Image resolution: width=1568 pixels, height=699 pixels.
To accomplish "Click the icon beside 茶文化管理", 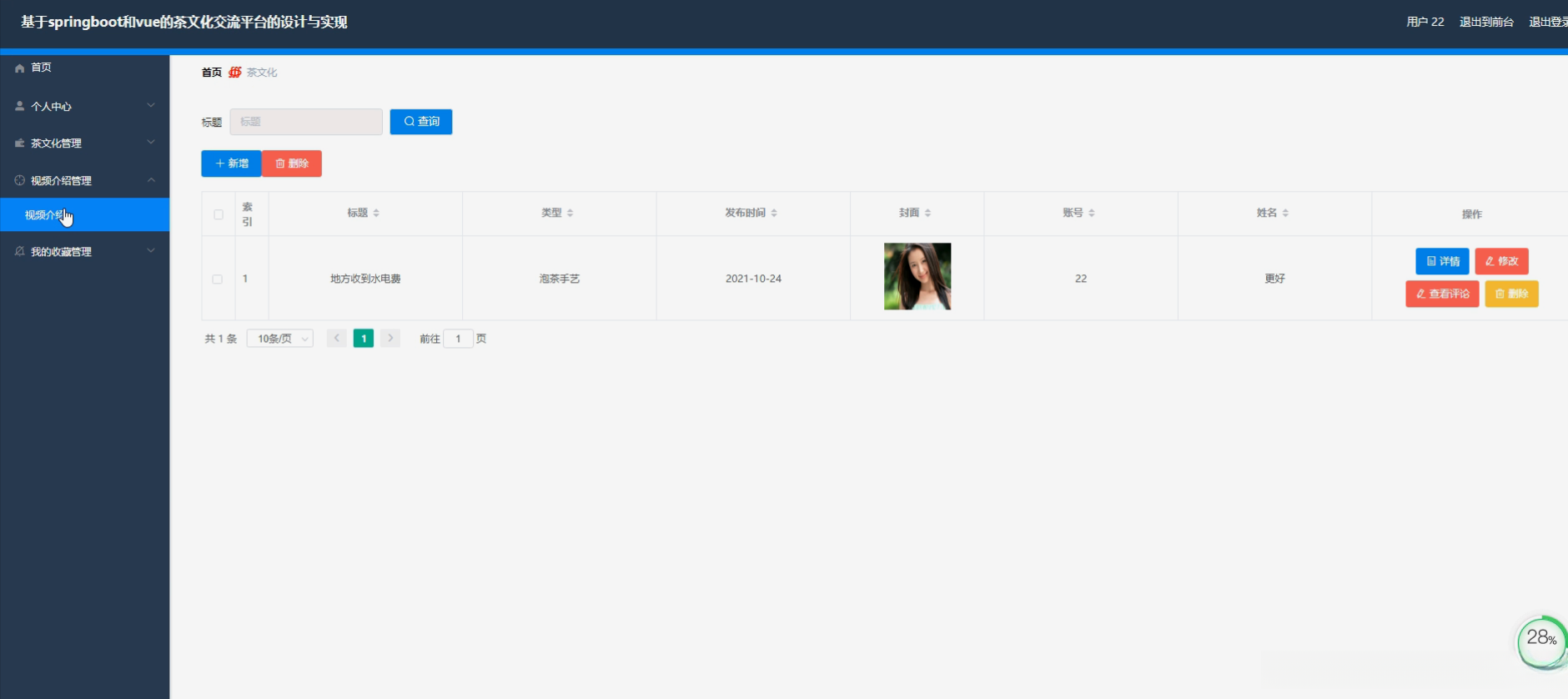I will (x=19, y=143).
